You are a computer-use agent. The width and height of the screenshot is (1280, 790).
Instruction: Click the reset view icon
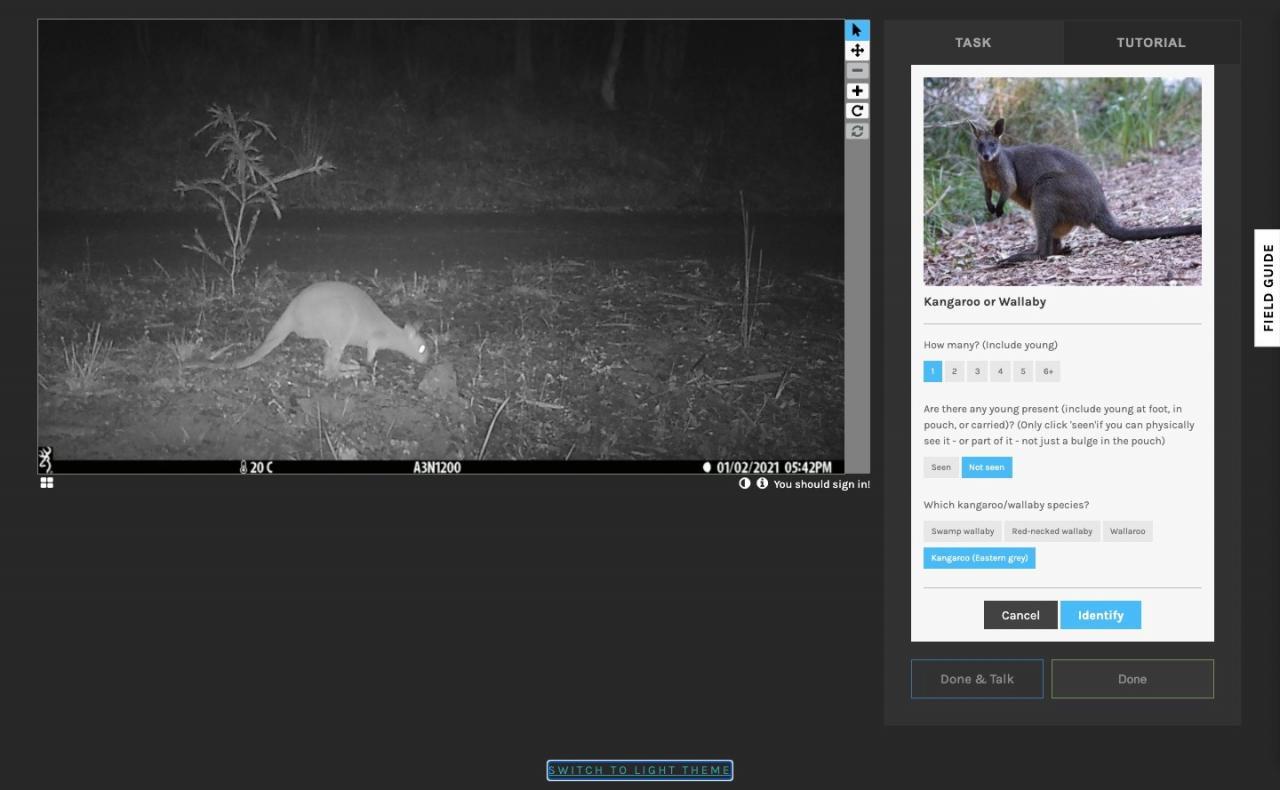coord(857,131)
